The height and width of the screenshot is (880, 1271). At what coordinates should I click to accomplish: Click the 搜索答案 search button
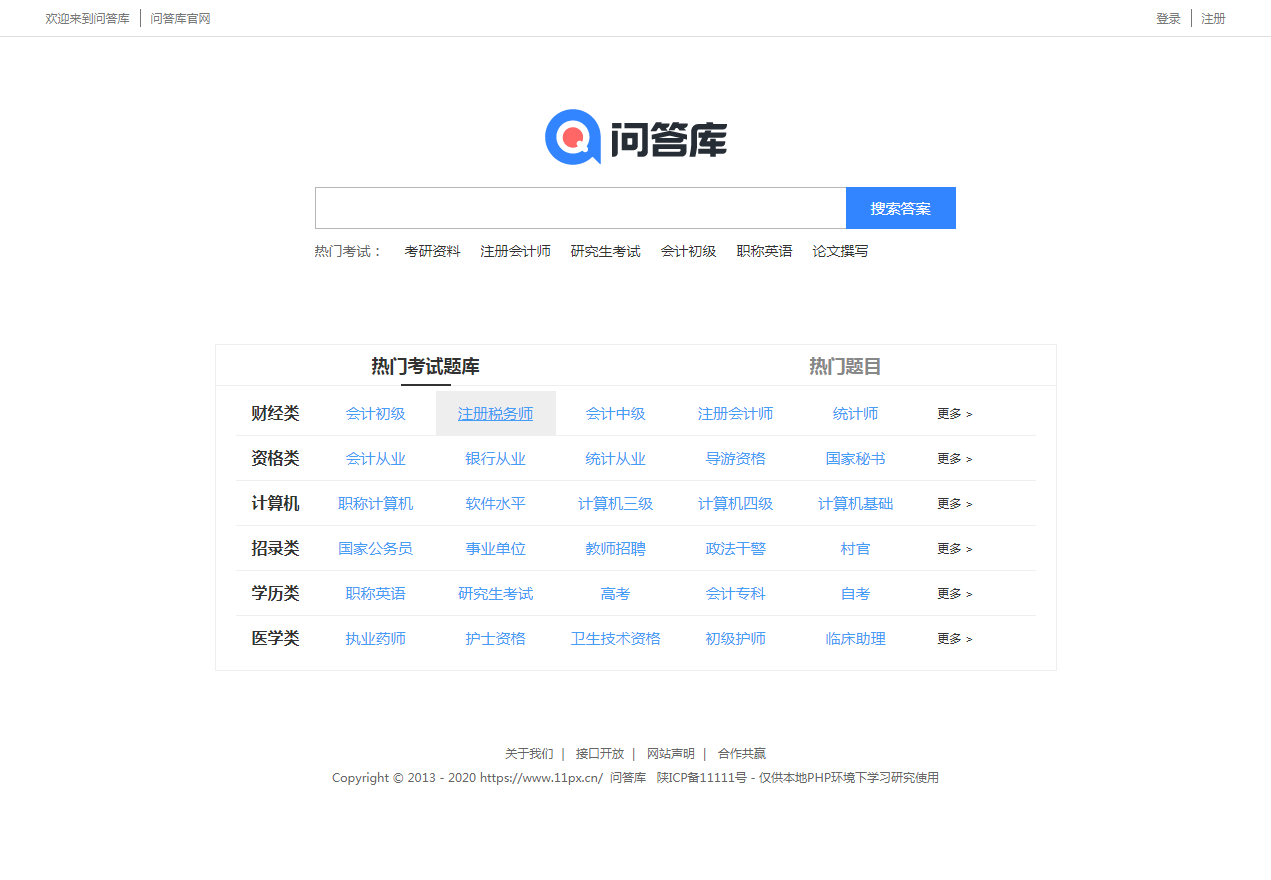click(899, 208)
